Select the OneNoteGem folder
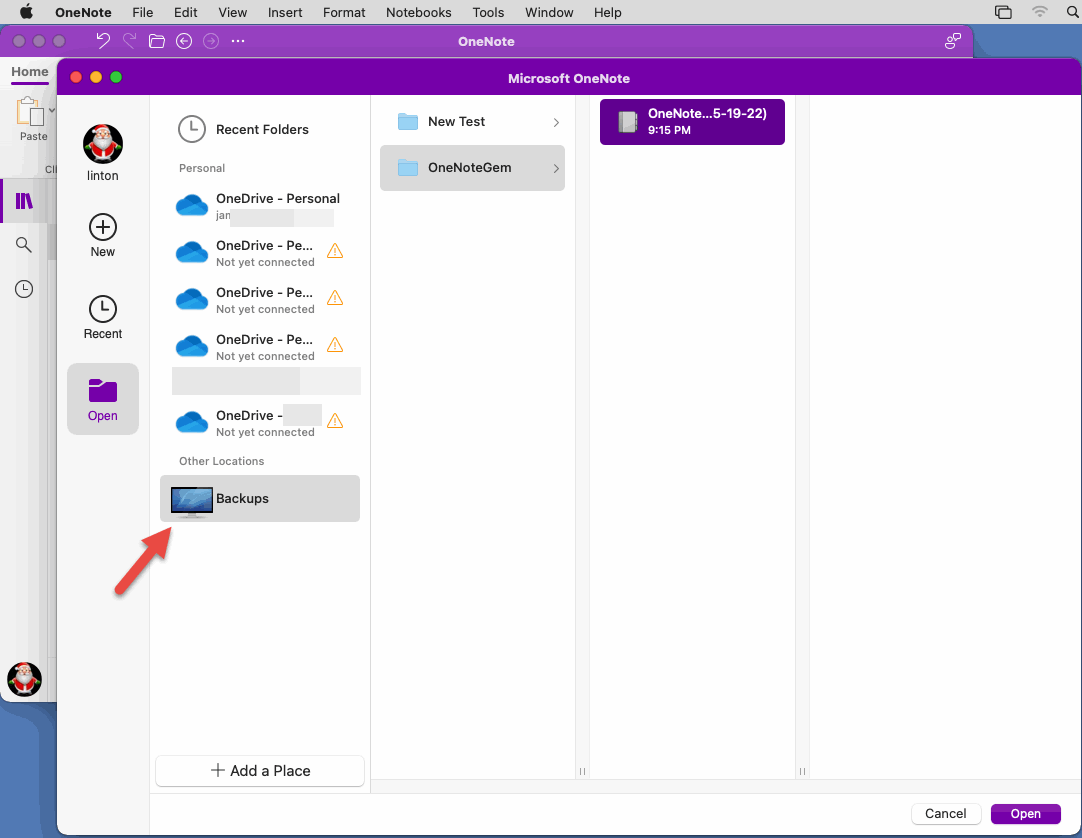Screen dimensions: 1082x838 (473, 168)
